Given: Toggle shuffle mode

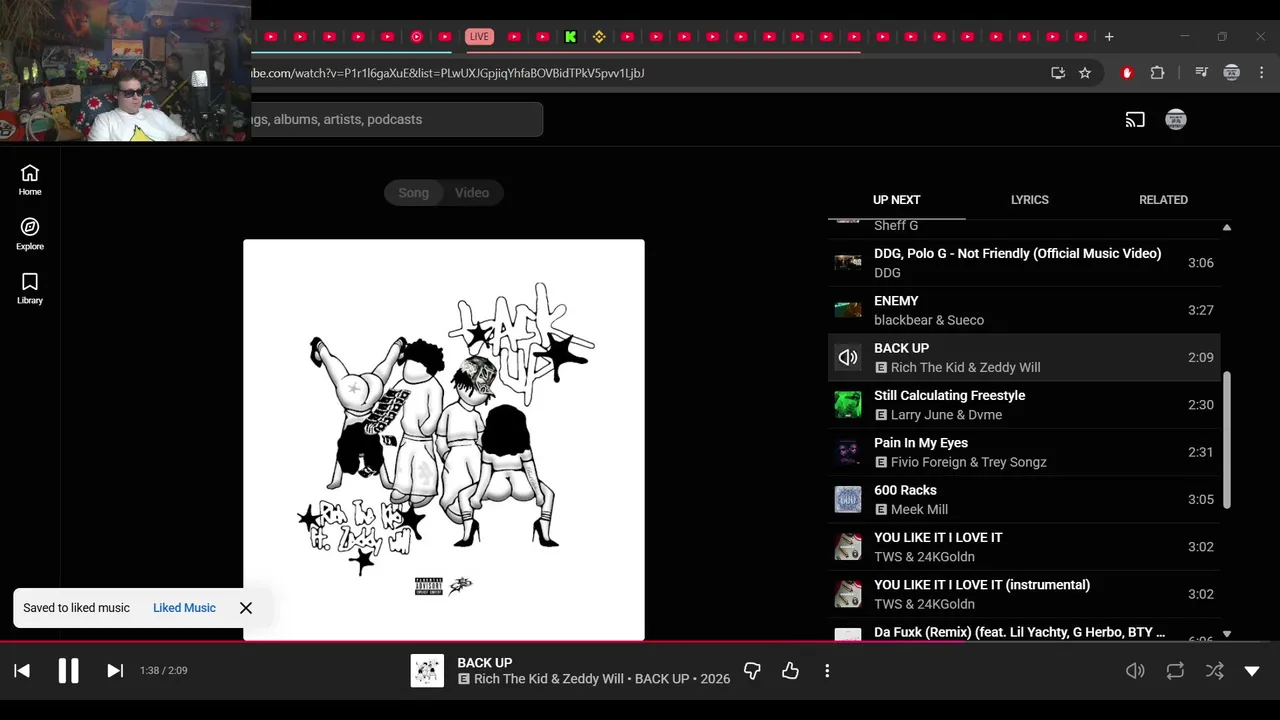Looking at the screenshot, I should (x=1214, y=671).
